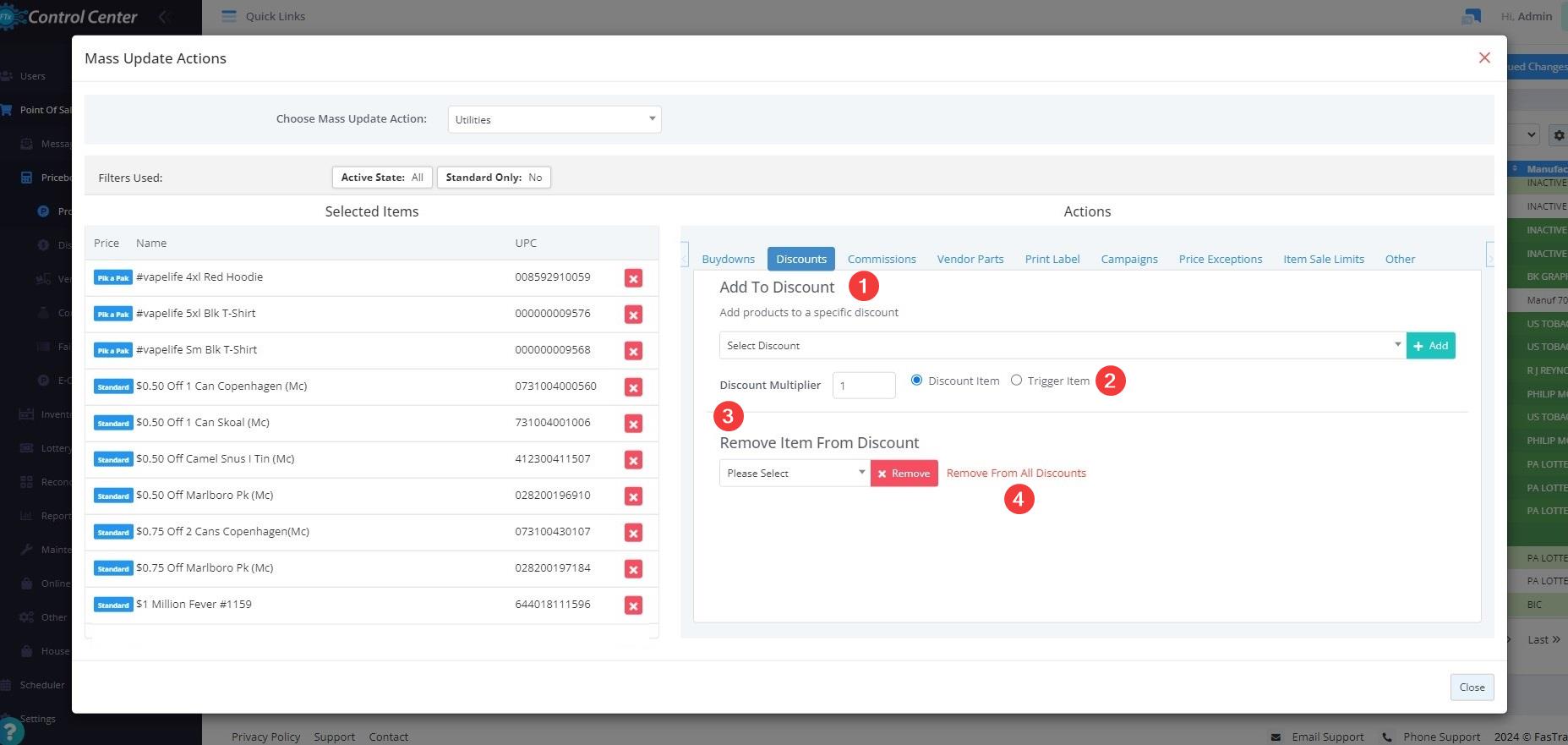Open the help question mark icon
This screenshot has height=745, width=1568.
pyautogui.click(x=8, y=731)
